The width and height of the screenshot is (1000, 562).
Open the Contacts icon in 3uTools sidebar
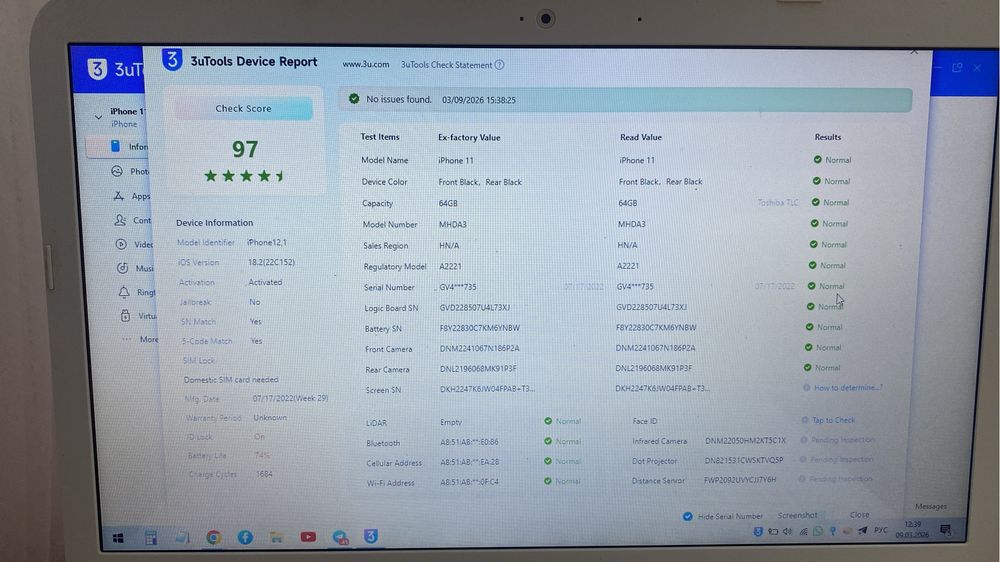click(120, 220)
